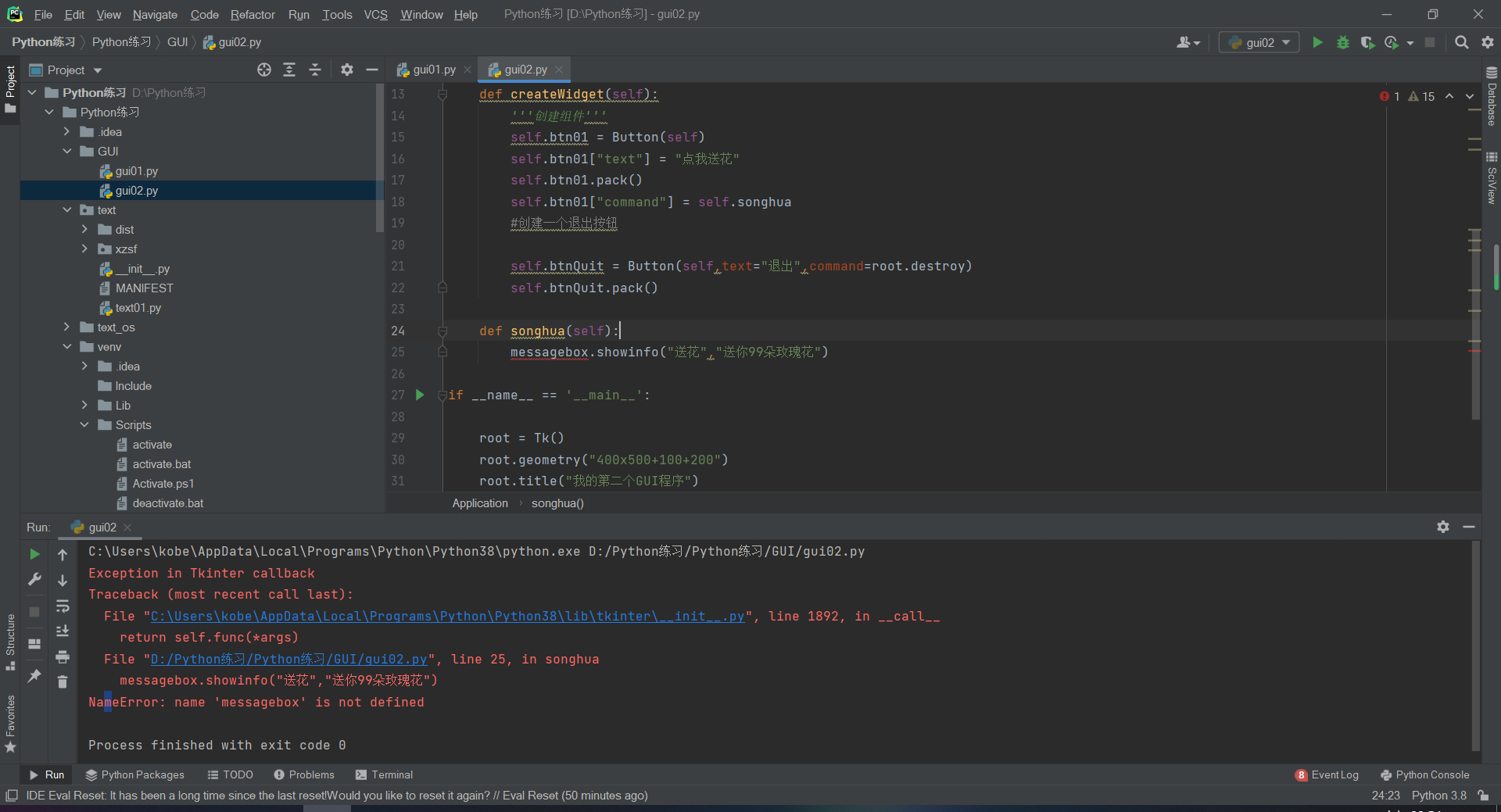Open Run panel settings gear
The image size is (1501, 812).
pyautogui.click(x=1443, y=527)
